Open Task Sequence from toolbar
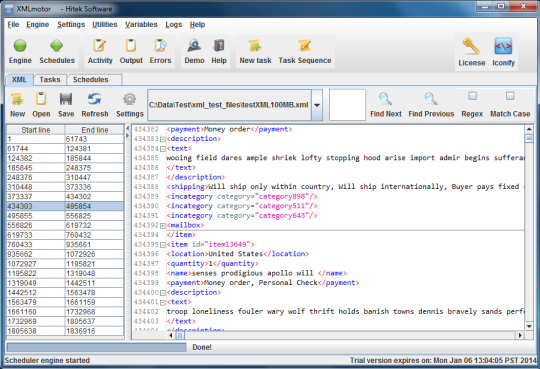Screen dimensions: 540x369 pyautogui.click(x=305, y=45)
